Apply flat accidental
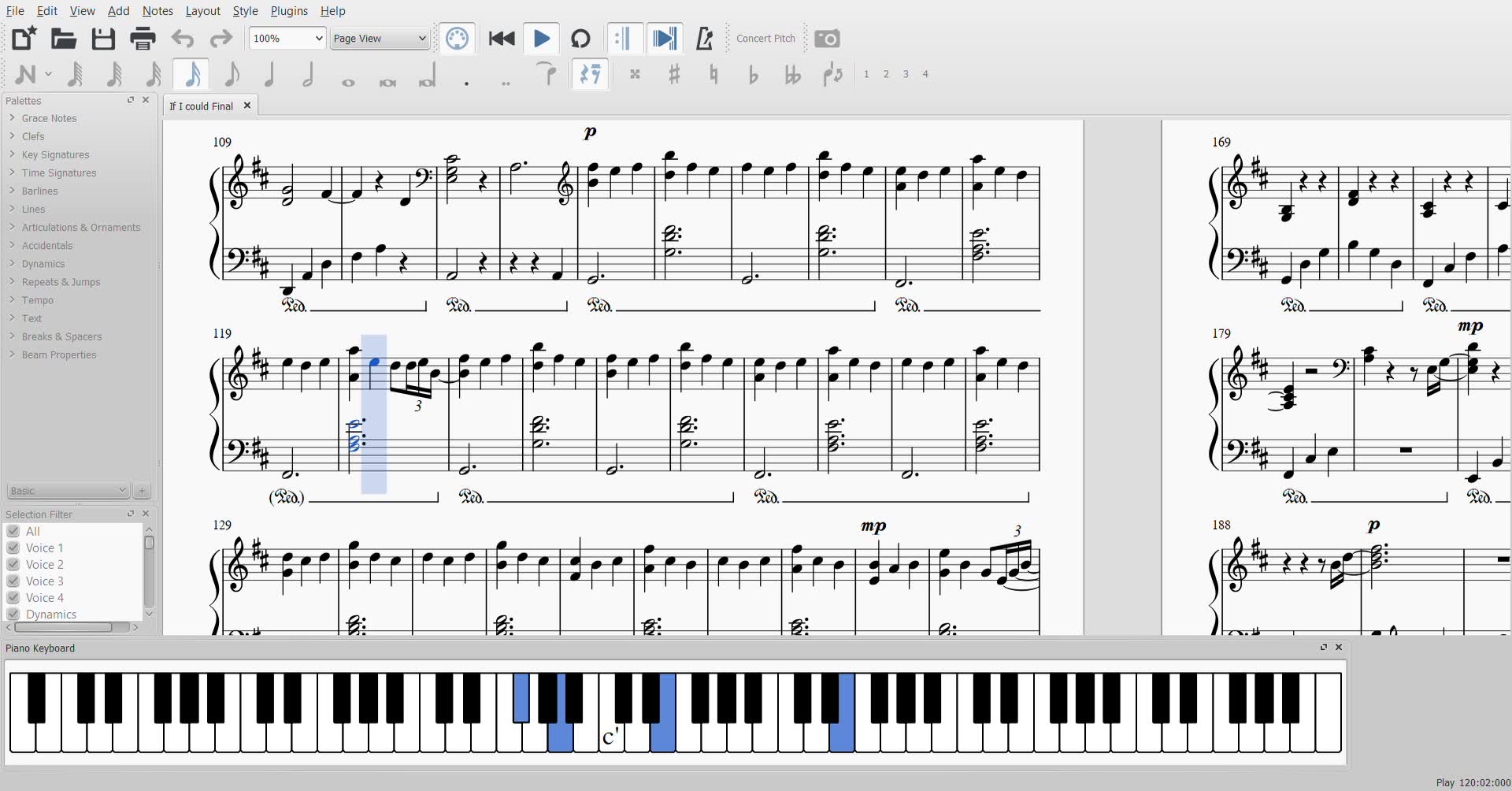 (x=753, y=74)
